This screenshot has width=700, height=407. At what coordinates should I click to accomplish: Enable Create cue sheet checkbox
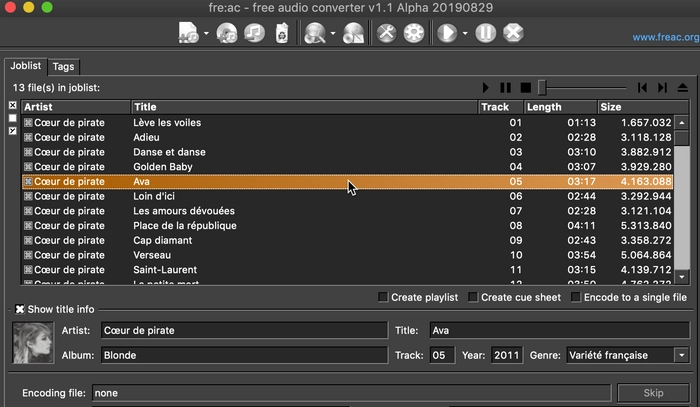pyautogui.click(x=473, y=297)
